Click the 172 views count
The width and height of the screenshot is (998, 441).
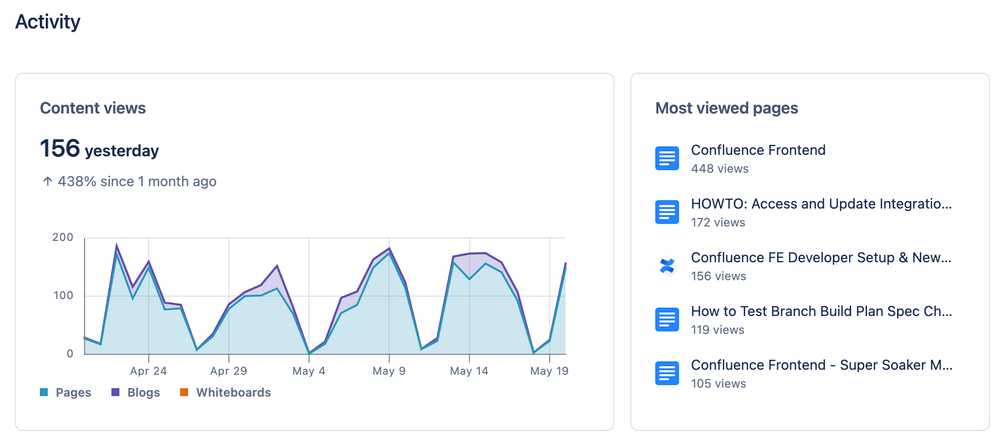click(718, 223)
